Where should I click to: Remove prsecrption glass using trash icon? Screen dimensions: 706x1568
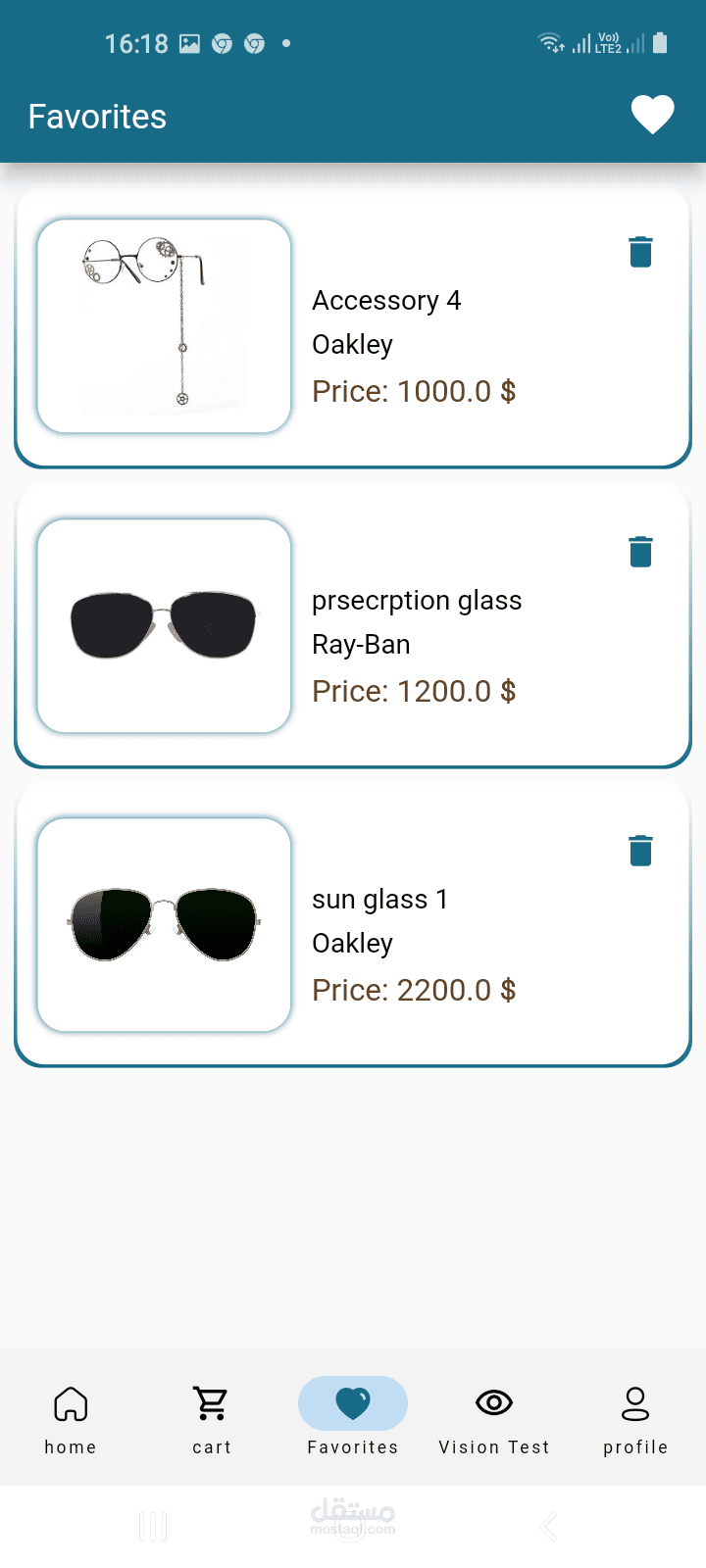(640, 552)
